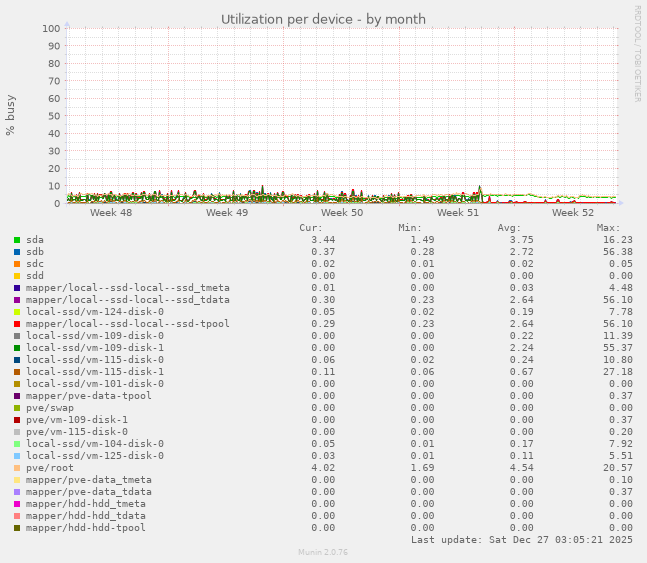Click the red ssd-tpool legend swatch
Image resolution: width=647 pixels, height=563 pixels.
[x=17, y=324]
